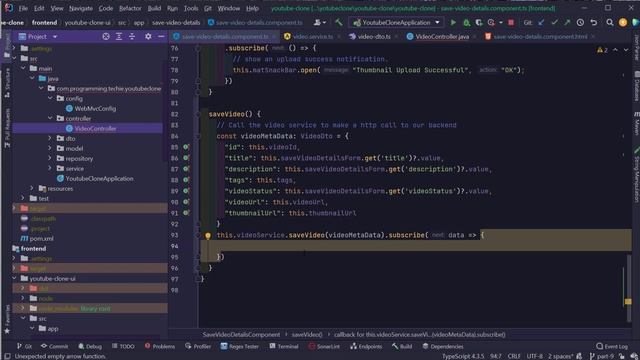This screenshot has width=640, height=360.
Task: Expand the repository package node
Action: pos(50,158)
